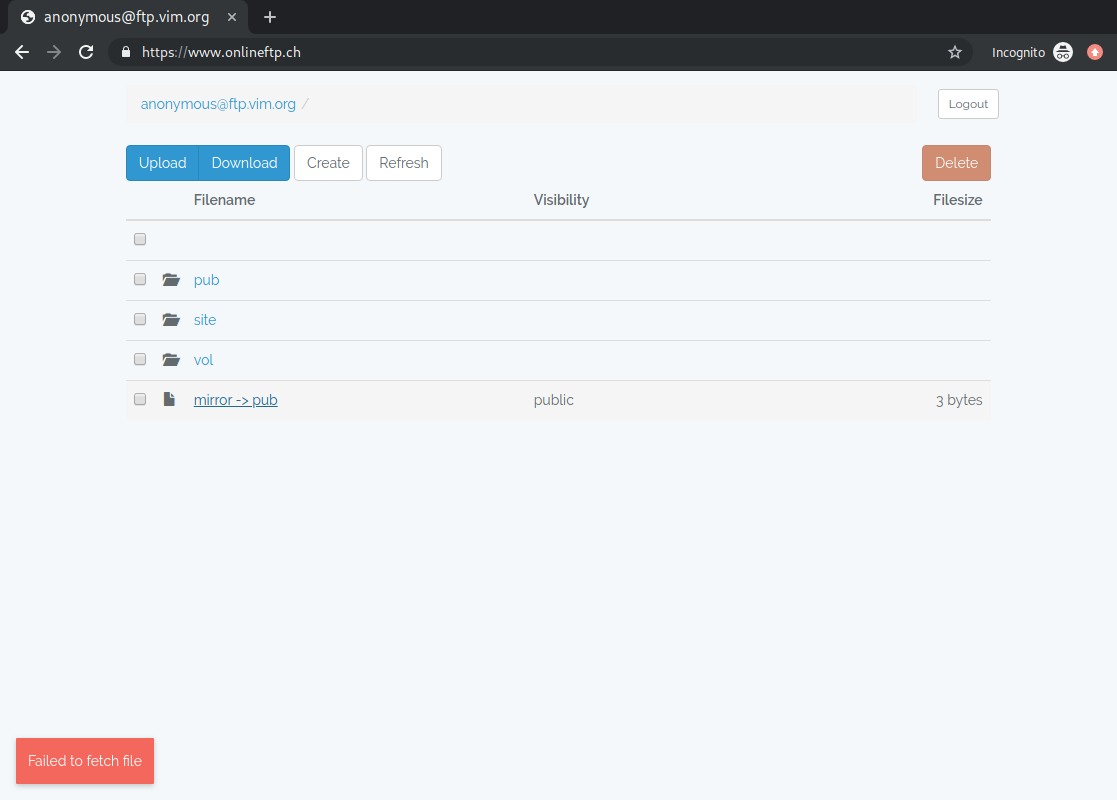Image resolution: width=1117 pixels, height=800 pixels.
Task: Click the folder icon beside pub
Action: coord(170,279)
